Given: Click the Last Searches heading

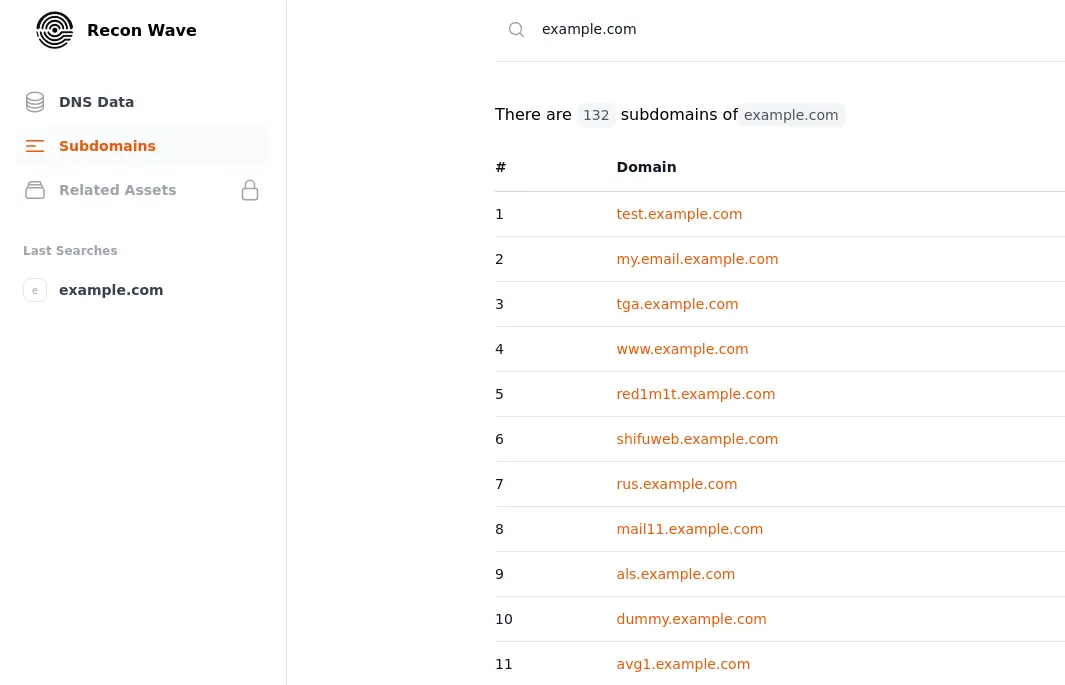Looking at the screenshot, I should (70, 251).
